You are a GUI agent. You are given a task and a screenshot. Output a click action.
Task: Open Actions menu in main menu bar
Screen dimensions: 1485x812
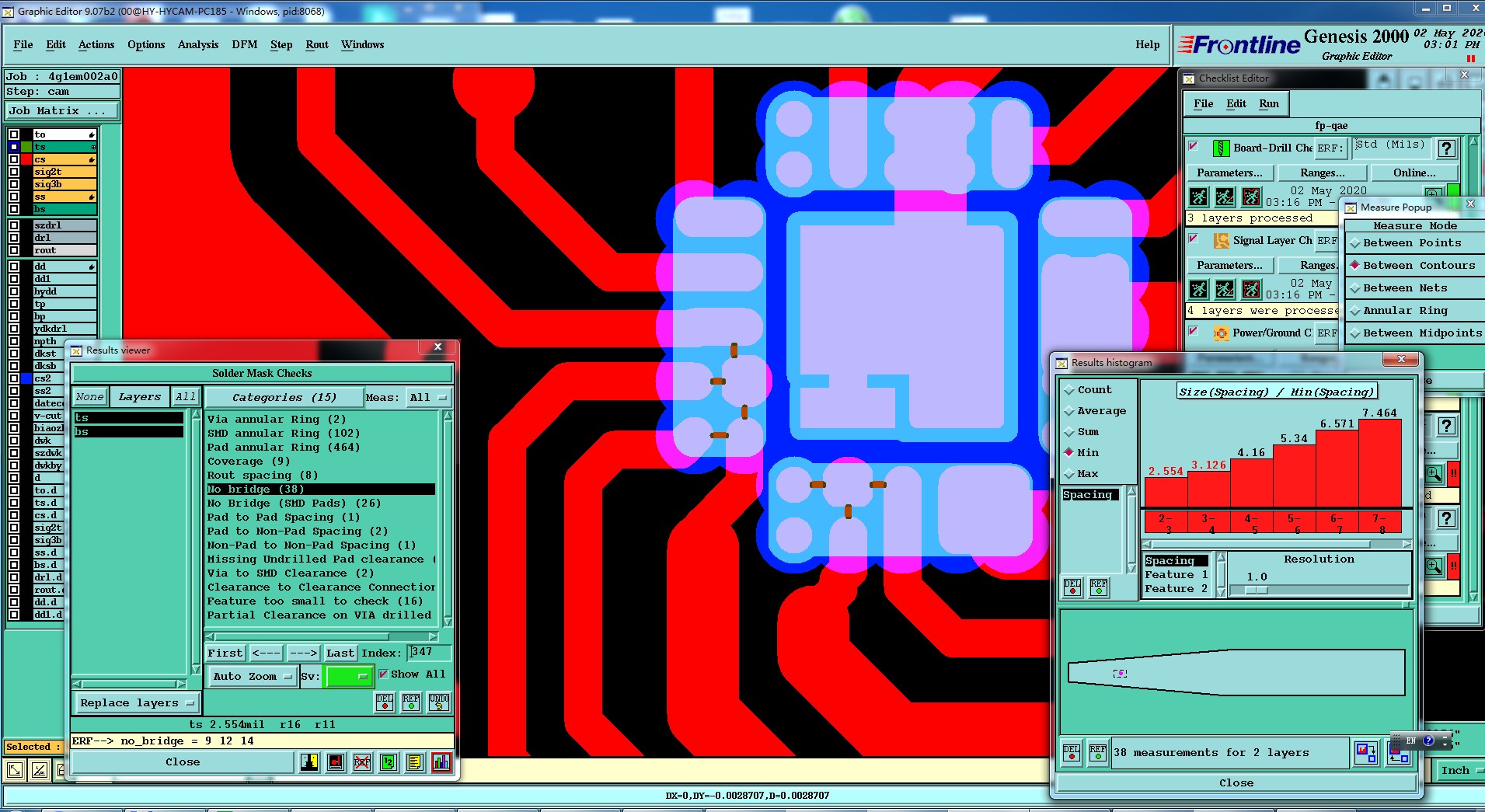(x=96, y=45)
